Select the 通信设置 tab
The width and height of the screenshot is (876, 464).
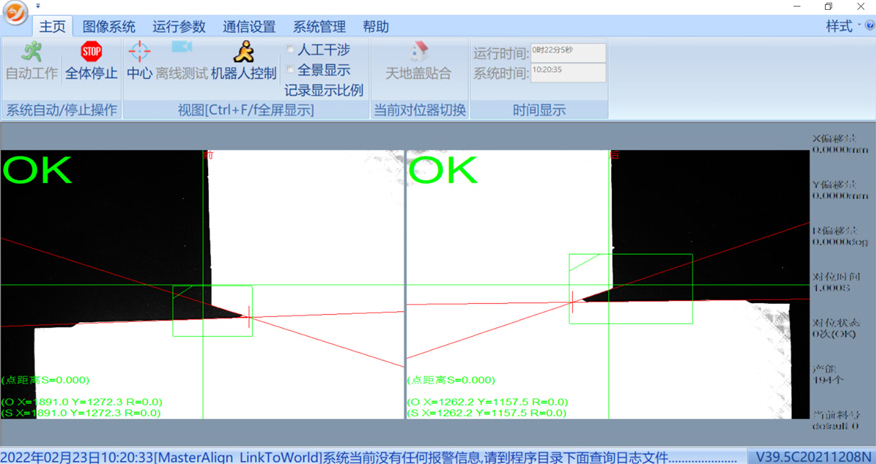[249, 27]
